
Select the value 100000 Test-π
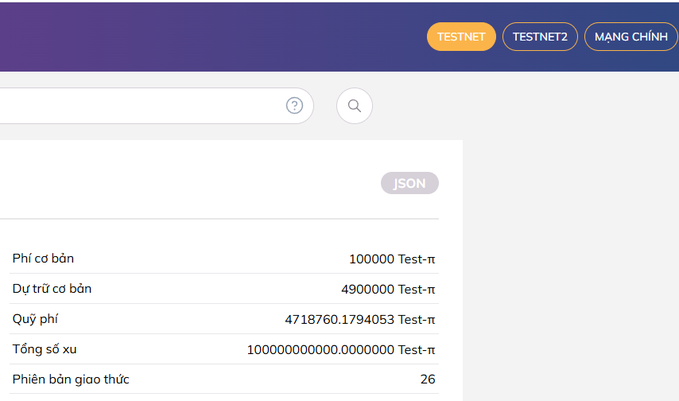coord(392,259)
